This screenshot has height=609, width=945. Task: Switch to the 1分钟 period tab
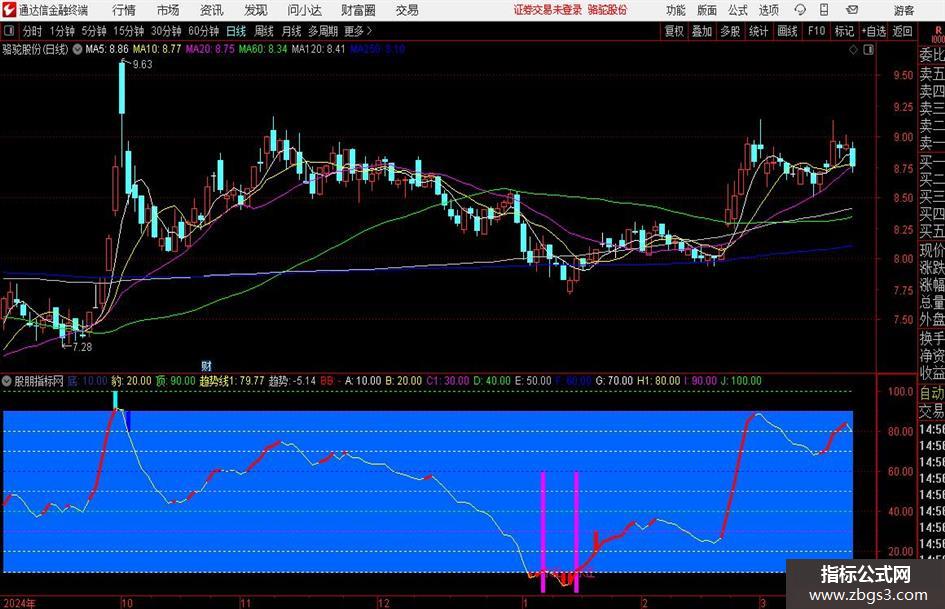(x=62, y=31)
